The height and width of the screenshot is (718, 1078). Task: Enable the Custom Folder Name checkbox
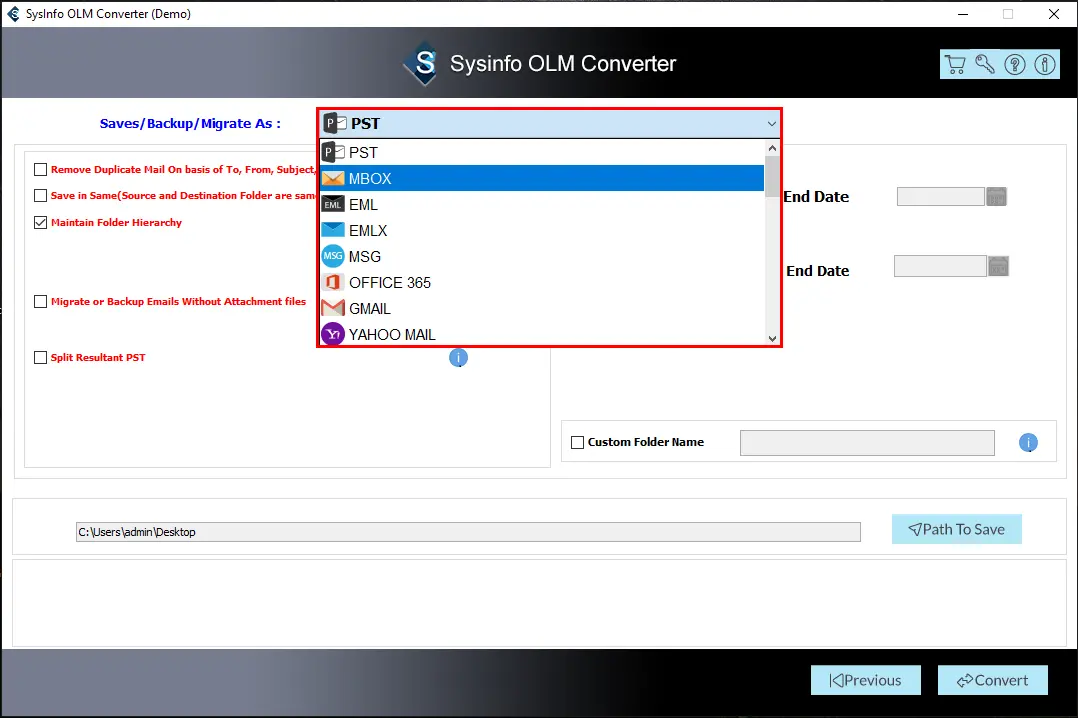578,442
